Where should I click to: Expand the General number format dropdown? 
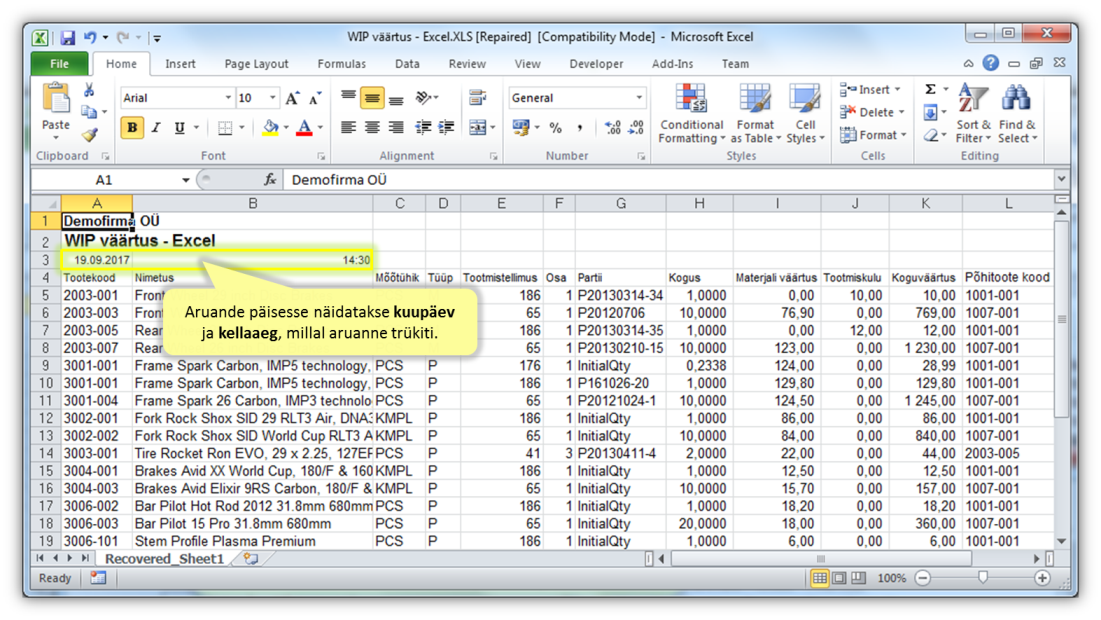(639, 98)
